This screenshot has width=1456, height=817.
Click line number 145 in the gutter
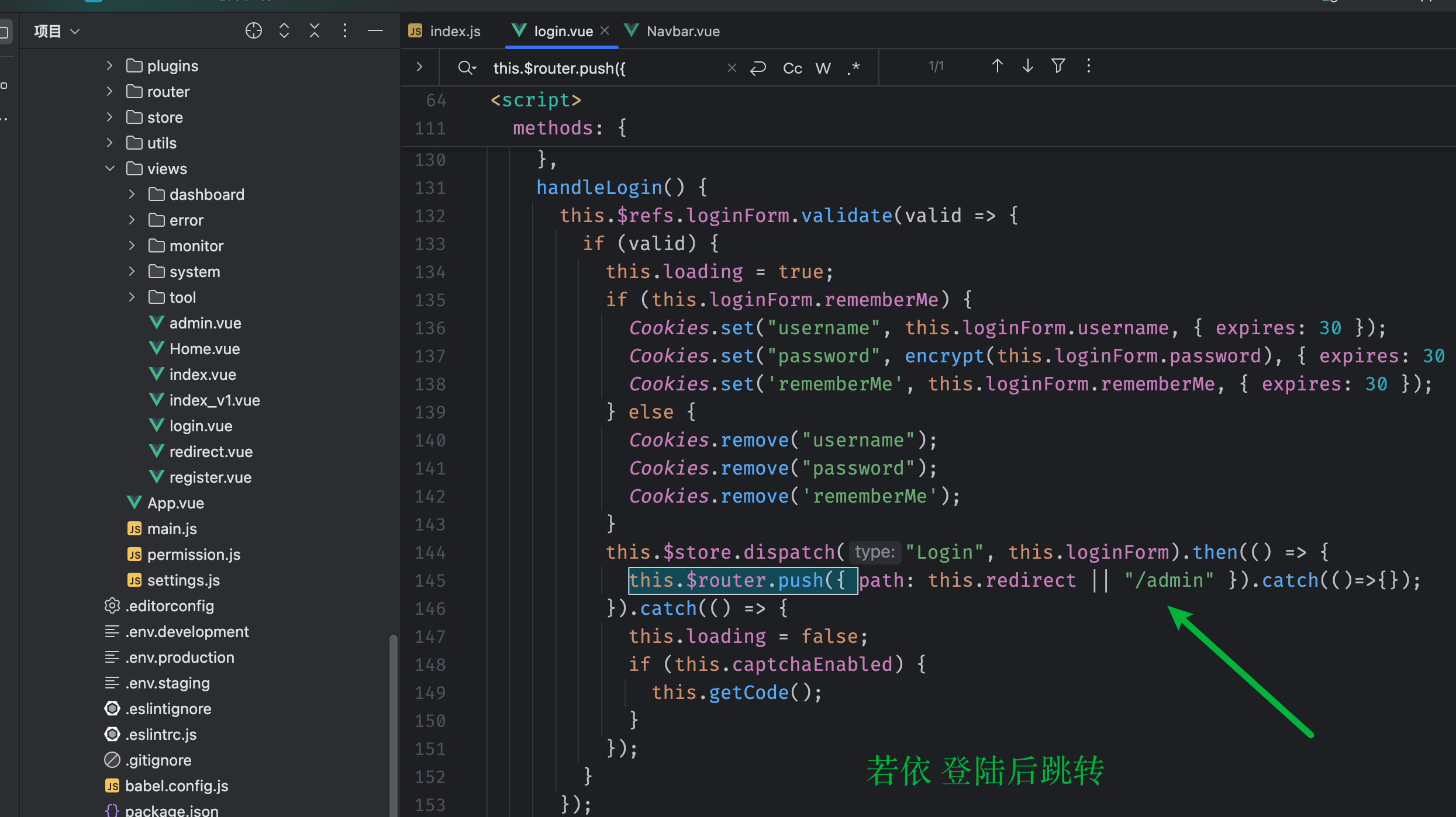[x=430, y=580]
